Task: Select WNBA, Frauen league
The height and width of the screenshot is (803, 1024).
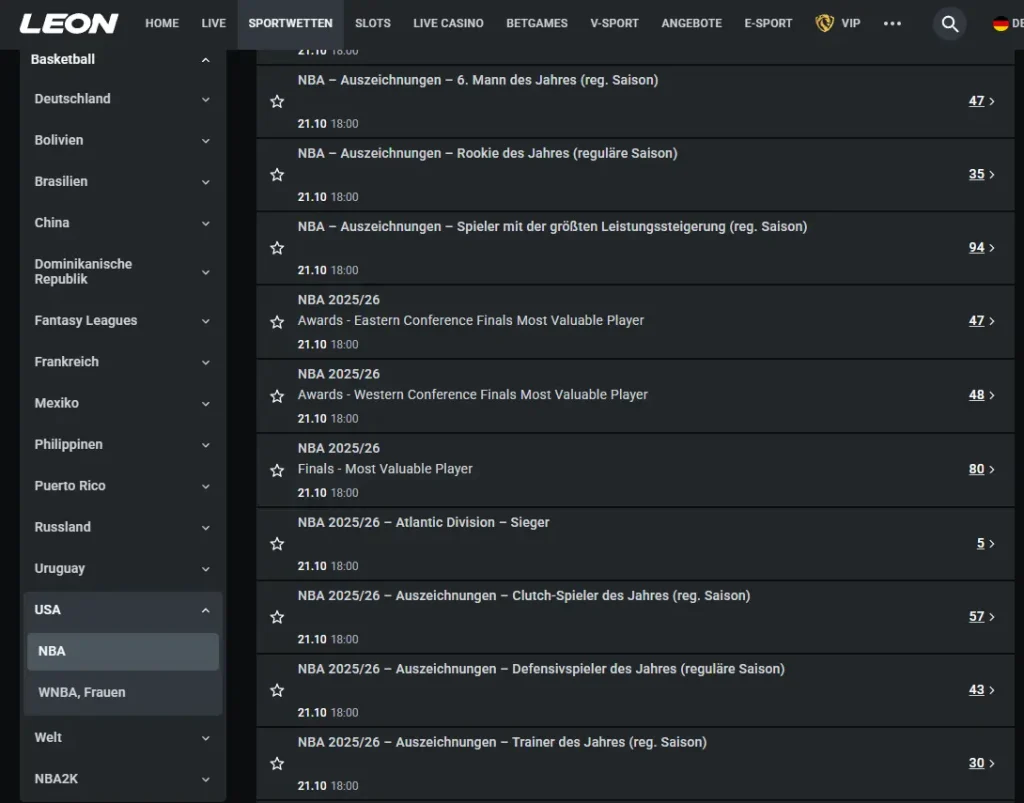Action: 123,693
